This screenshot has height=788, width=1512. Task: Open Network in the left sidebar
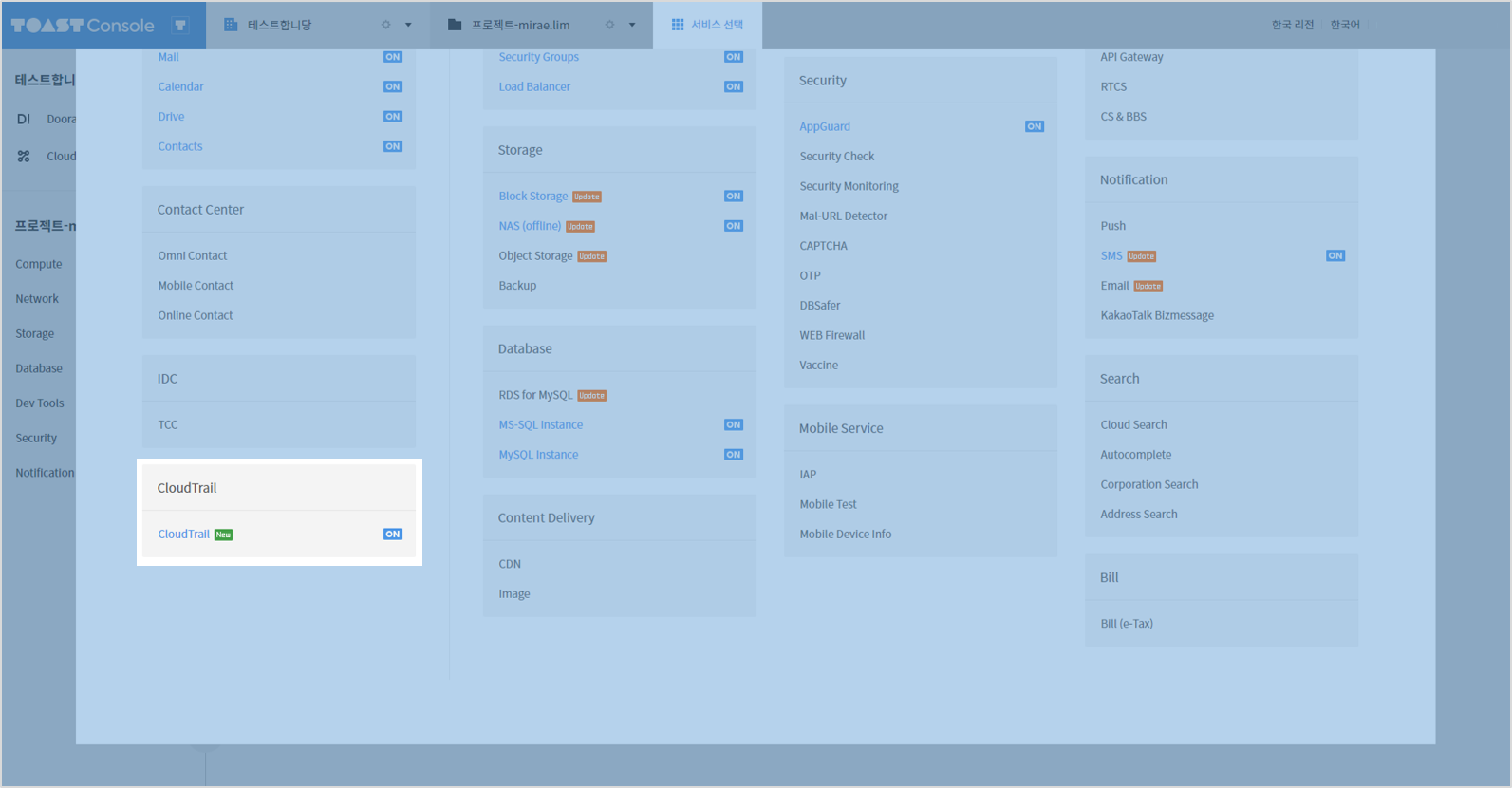[x=37, y=298]
